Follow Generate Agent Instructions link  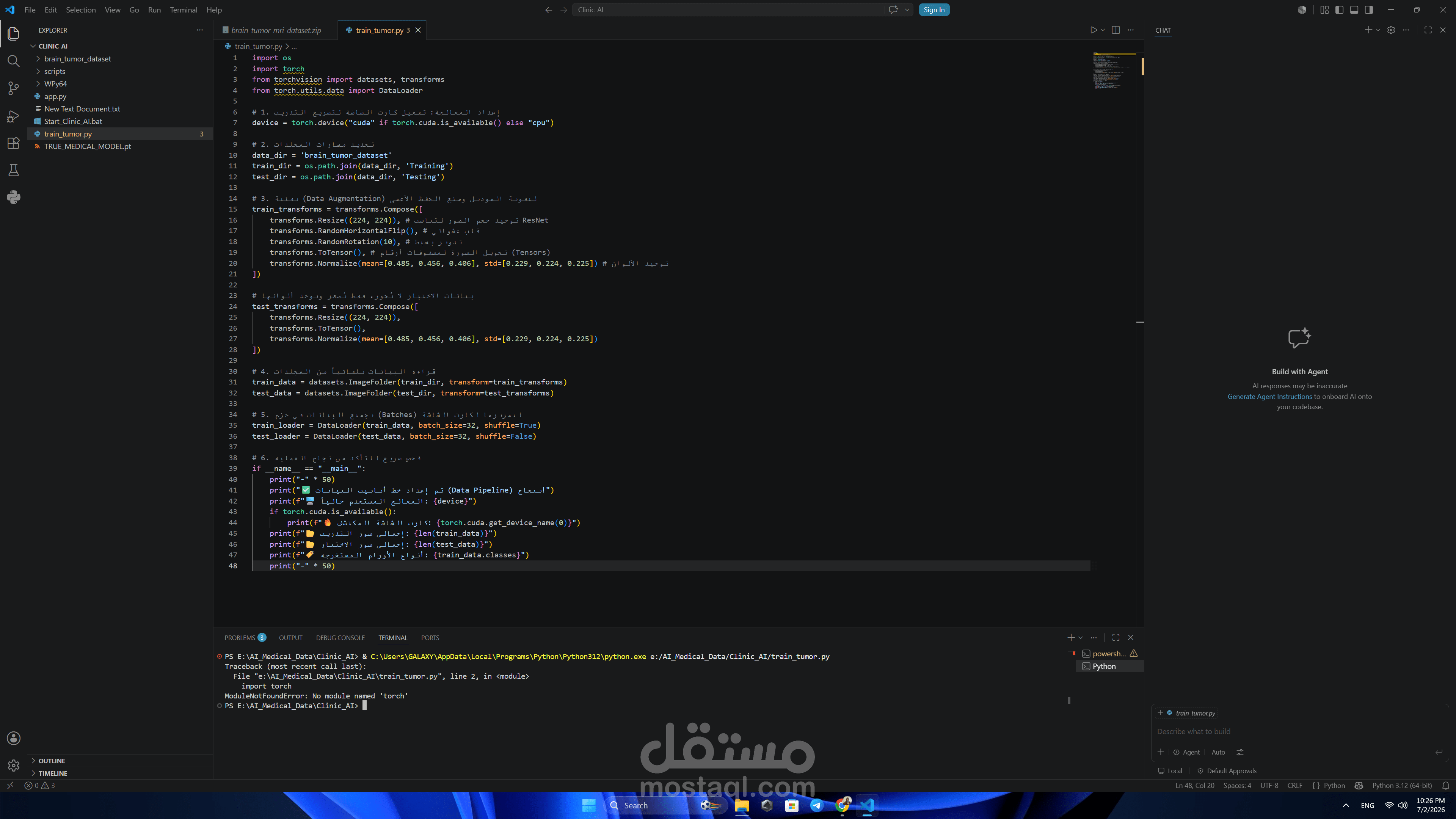point(1269,396)
